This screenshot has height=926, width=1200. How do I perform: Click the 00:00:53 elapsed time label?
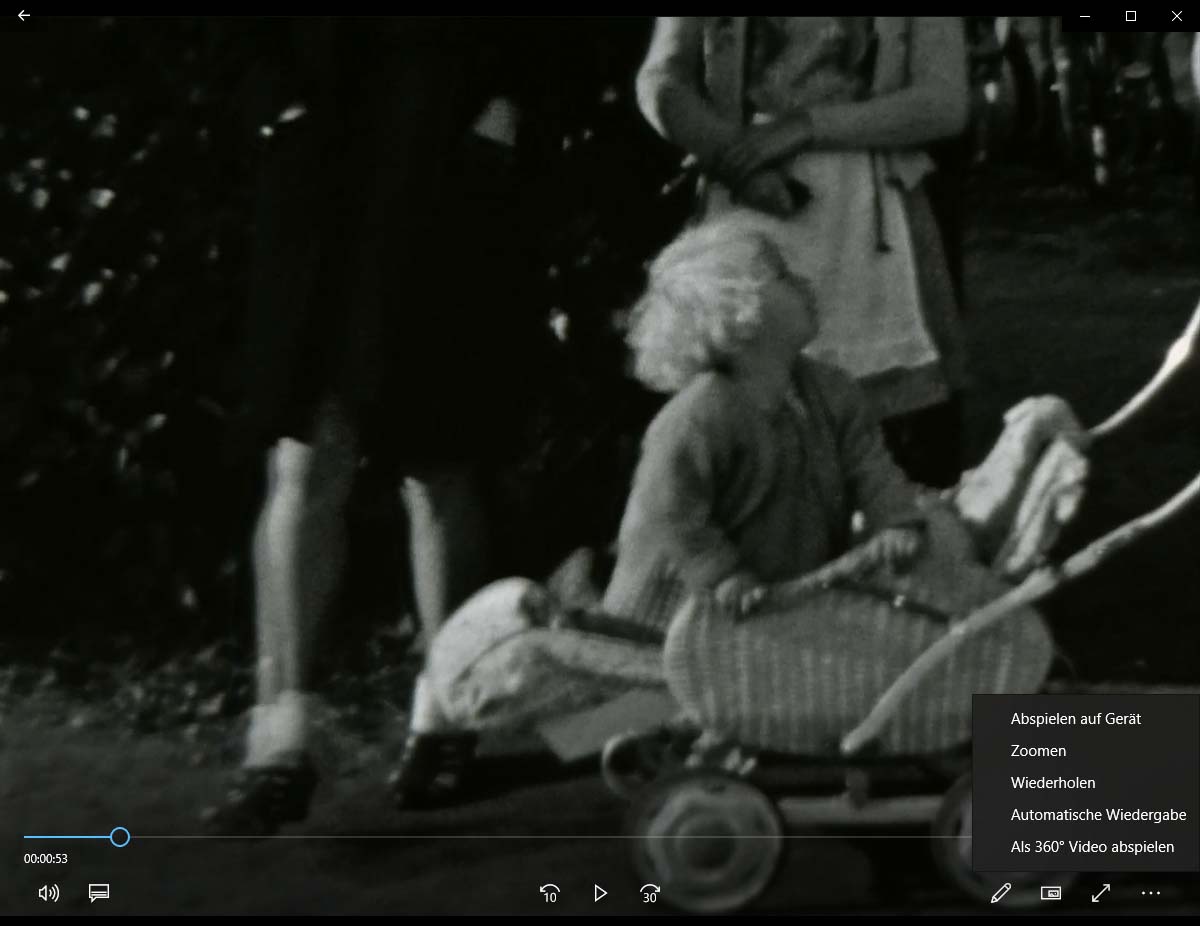(46, 859)
